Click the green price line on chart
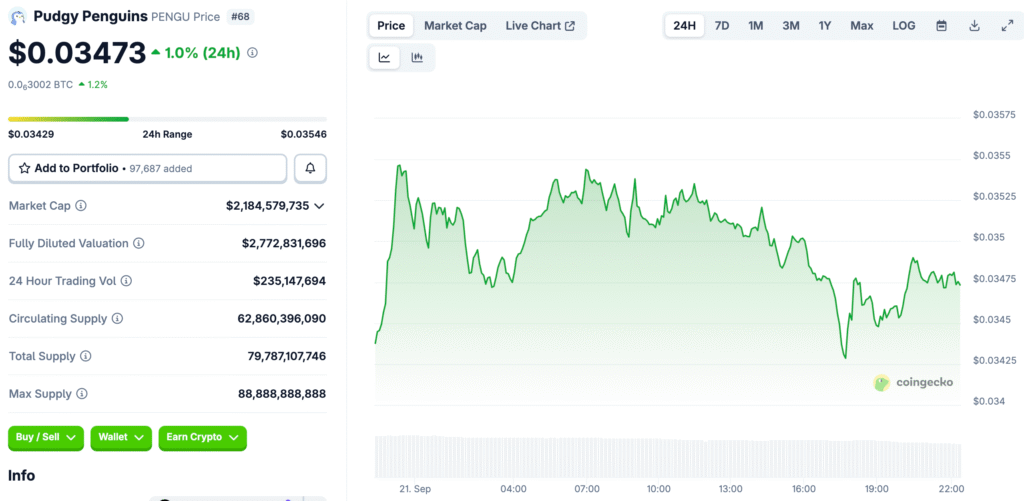The width and height of the screenshot is (1024, 501). tap(667, 261)
